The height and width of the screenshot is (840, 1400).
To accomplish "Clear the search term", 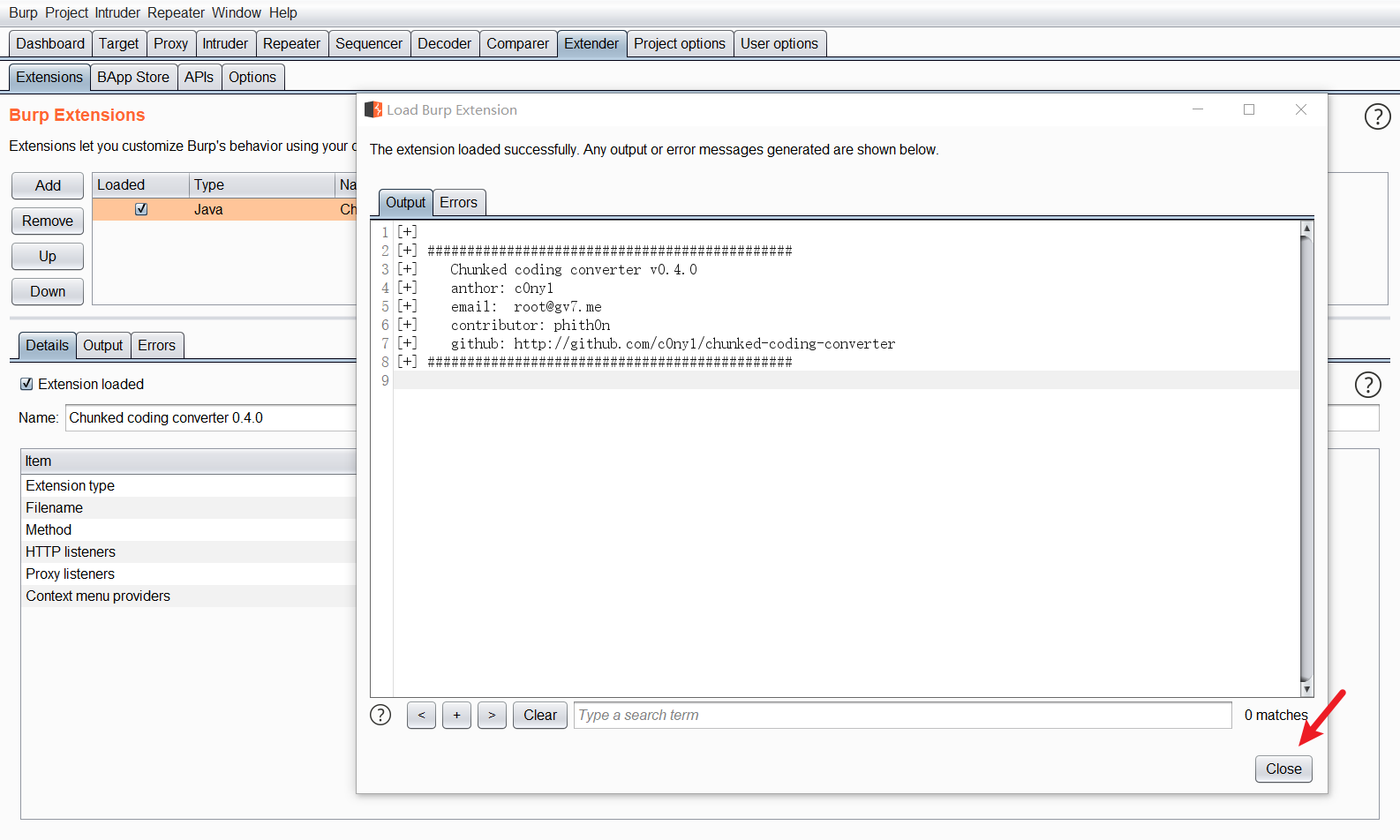I will click(540, 716).
